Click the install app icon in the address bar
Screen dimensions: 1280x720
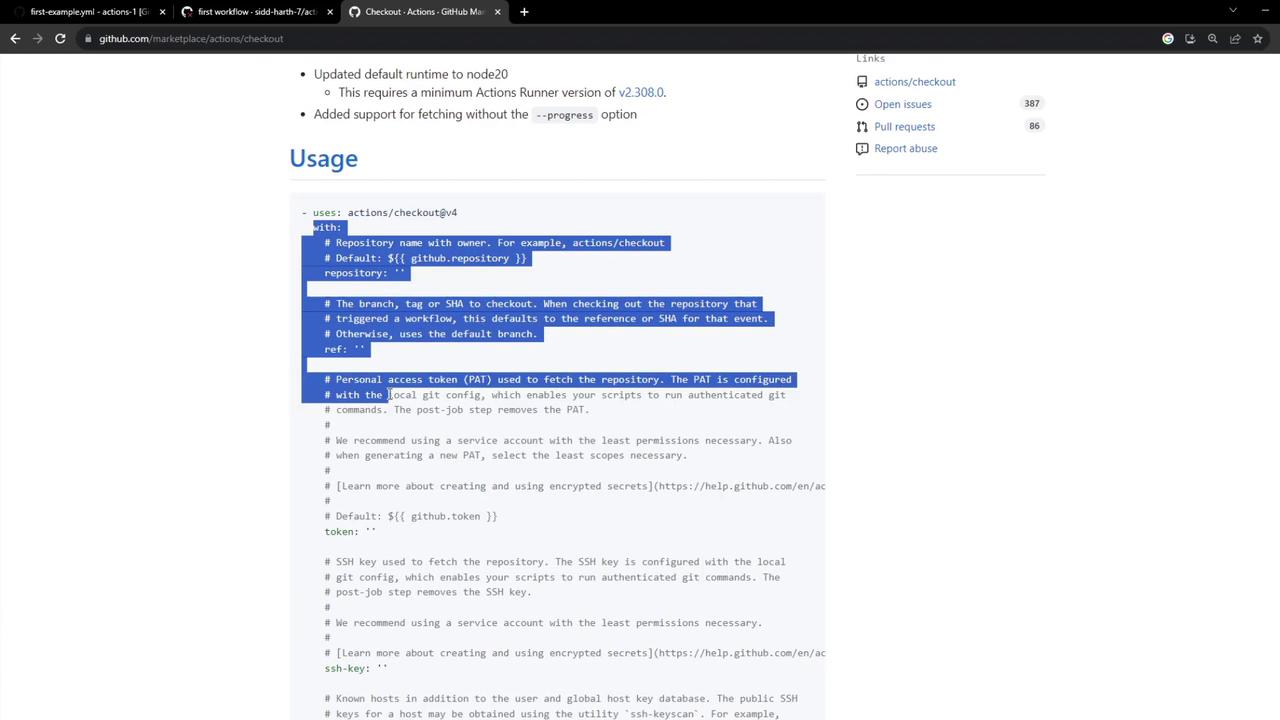(x=1190, y=39)
